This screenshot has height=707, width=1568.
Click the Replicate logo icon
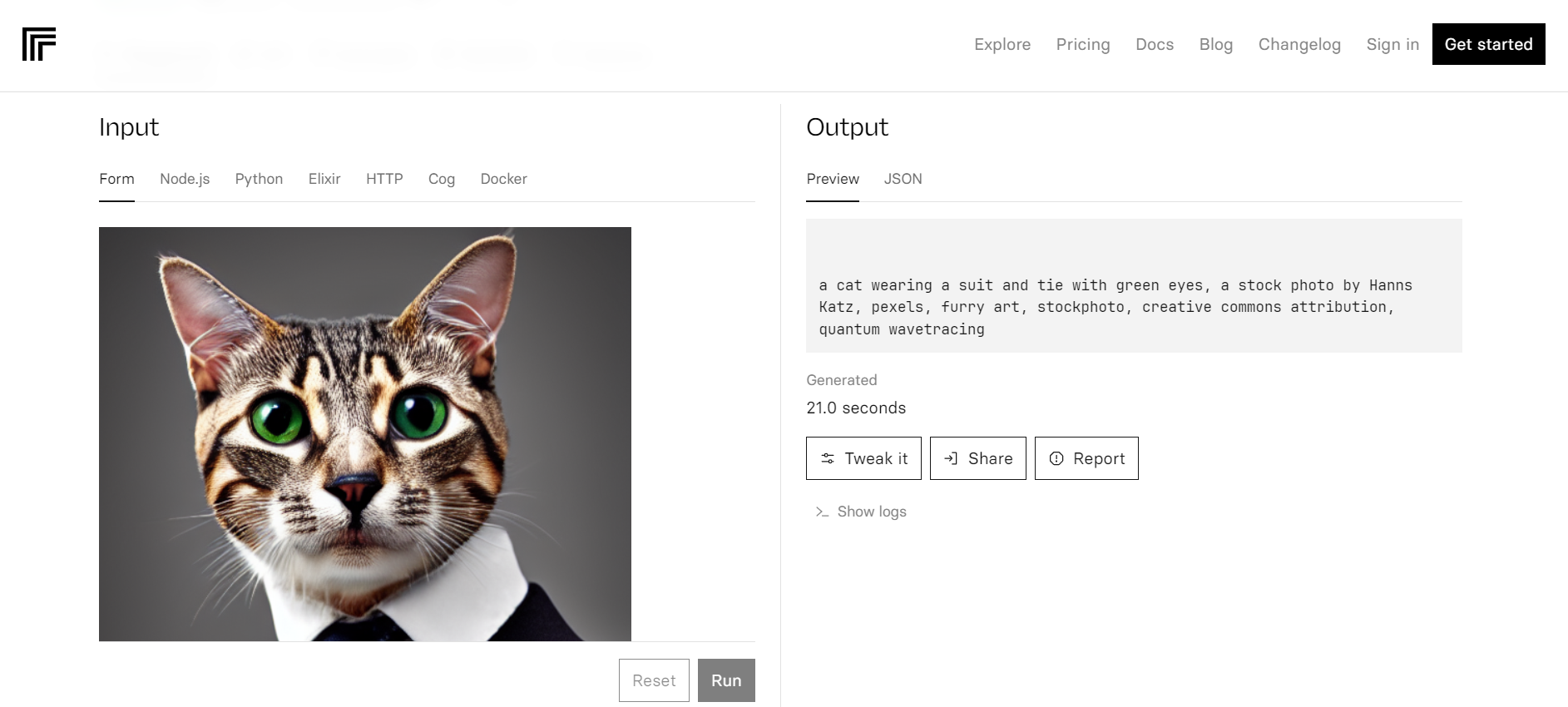point(39,44)
